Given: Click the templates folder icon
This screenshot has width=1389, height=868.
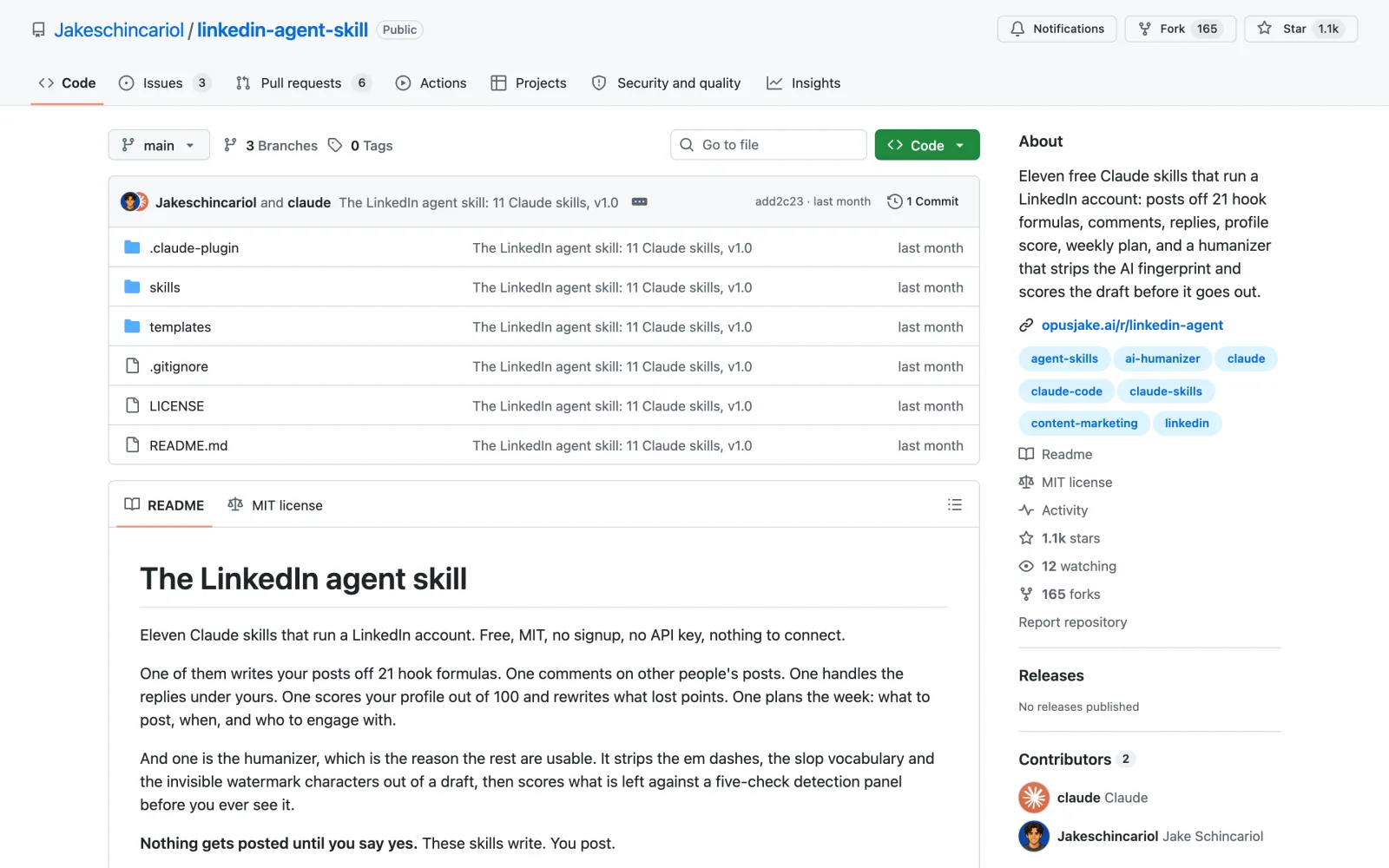Looking at the screenshot, I should (132, 326).
